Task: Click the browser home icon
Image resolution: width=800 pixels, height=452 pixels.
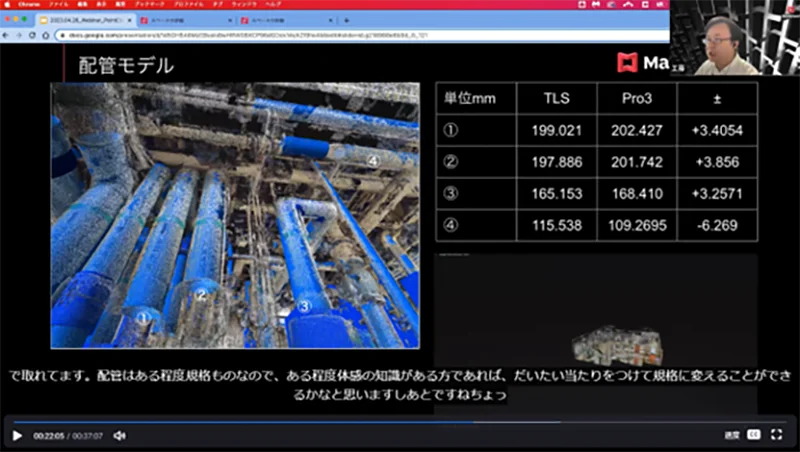Action: point(46,33)
